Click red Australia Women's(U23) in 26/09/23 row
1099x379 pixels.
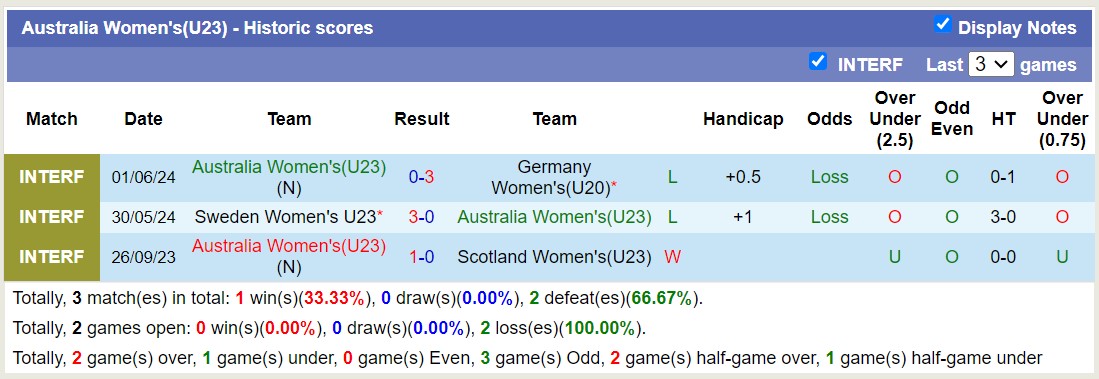coord(289,247)
